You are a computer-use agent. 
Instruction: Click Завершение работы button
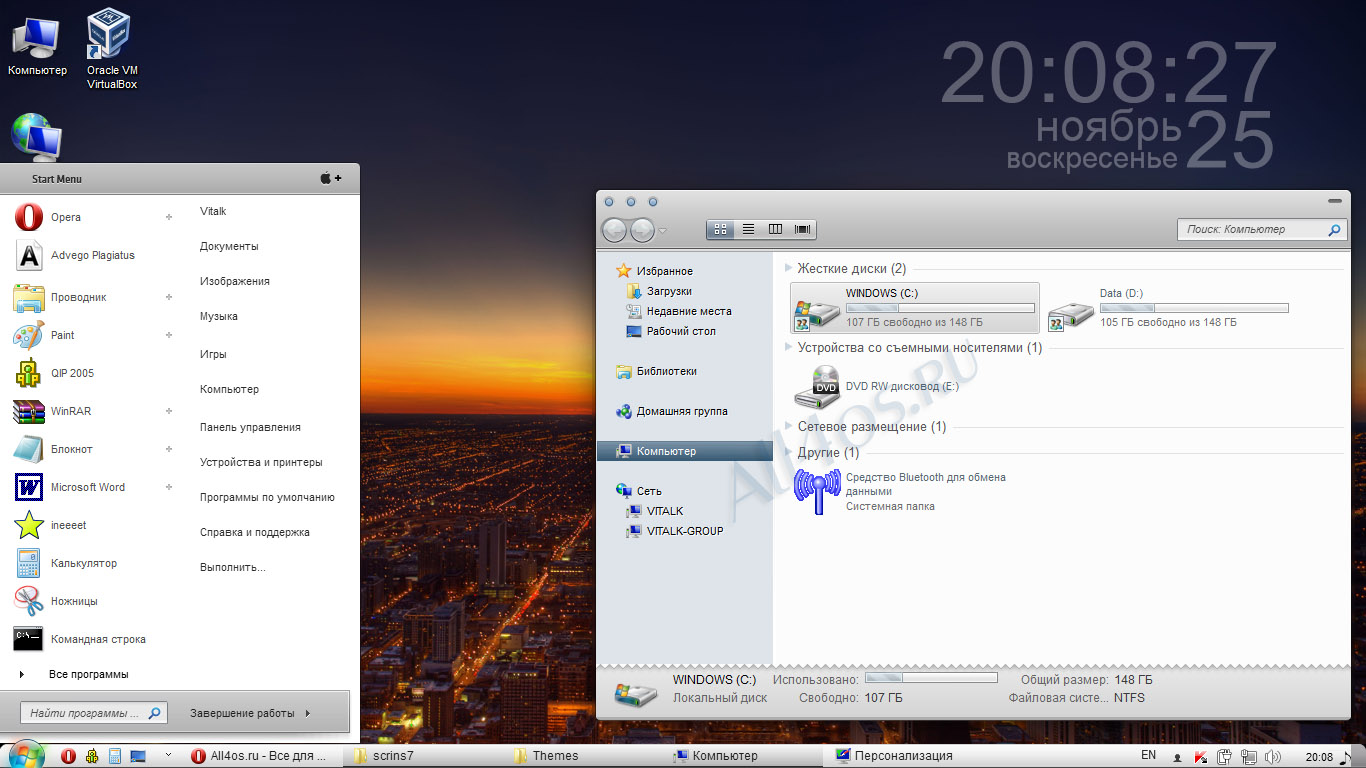tap(242, 713)
